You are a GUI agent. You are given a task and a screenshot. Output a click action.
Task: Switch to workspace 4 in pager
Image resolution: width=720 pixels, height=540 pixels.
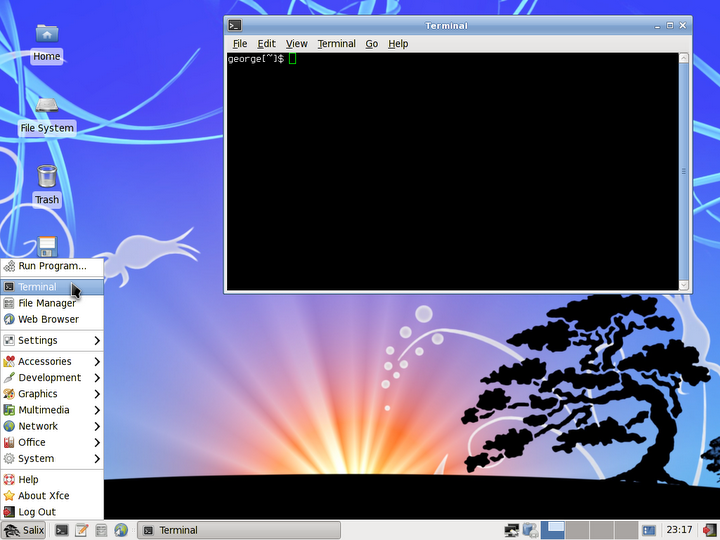[626, 530]
